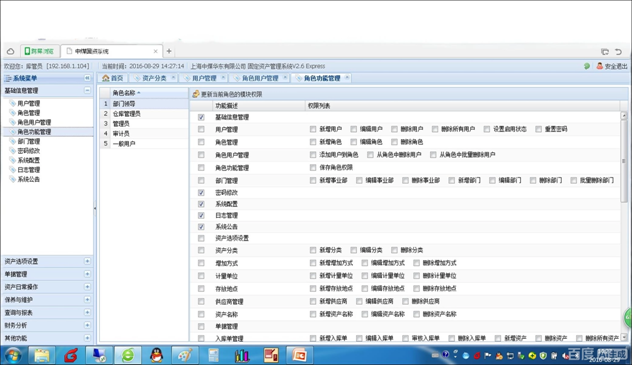This screenshot has height=366, width=633.
Task: Expand the 资产选项设置 sidebar section
Action: coord(87,261)
